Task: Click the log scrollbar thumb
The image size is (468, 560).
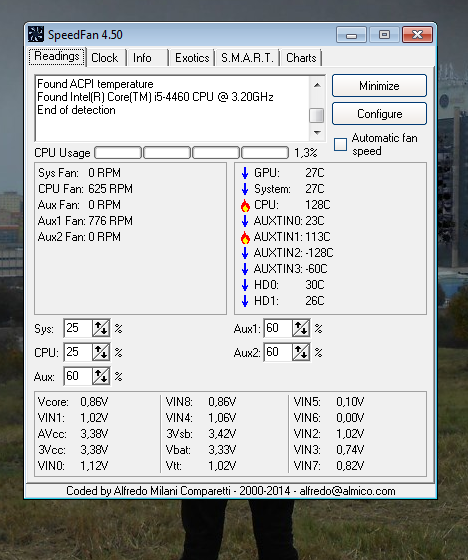Action: click(317, 115)
